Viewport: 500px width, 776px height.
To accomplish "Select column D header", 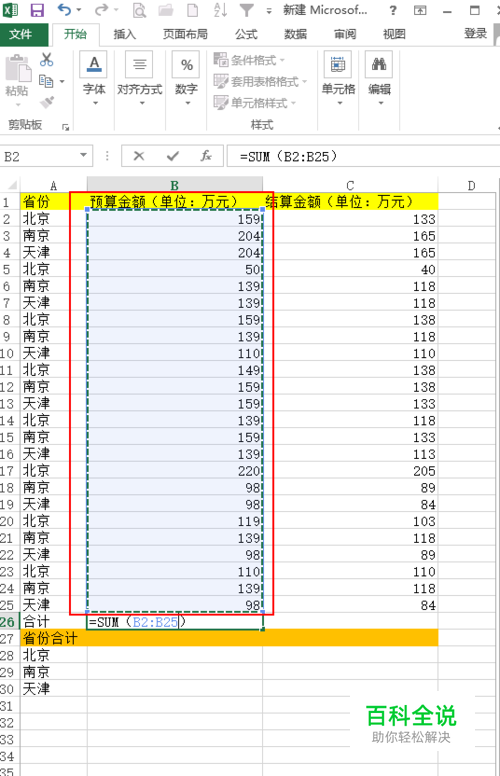I will pyautogui.click(x=471, y=186).
